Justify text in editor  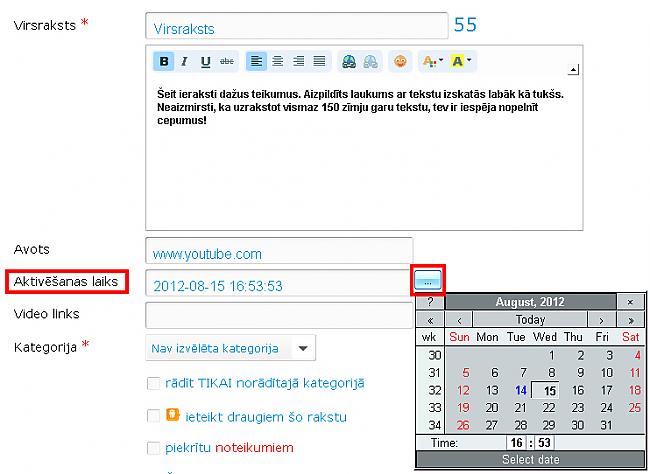[x=319, y=61]
